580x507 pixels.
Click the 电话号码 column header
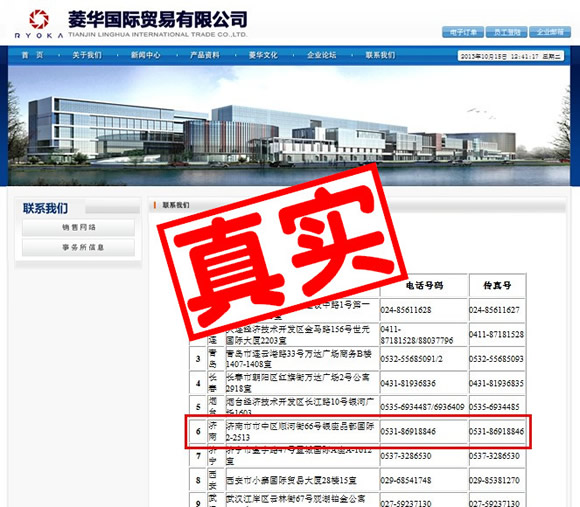(x=424, y=285)
